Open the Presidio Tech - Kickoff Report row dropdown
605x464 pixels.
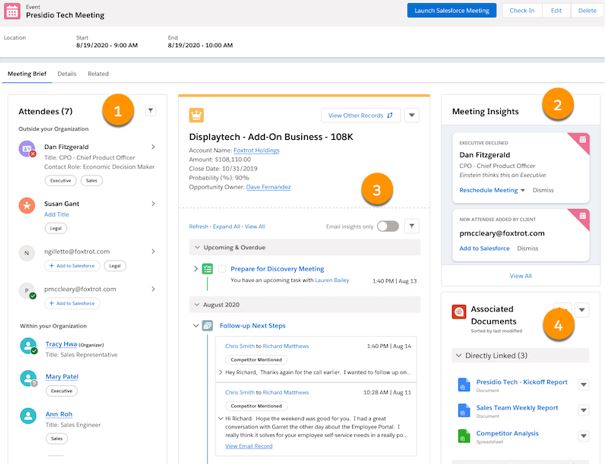(584, 385)
